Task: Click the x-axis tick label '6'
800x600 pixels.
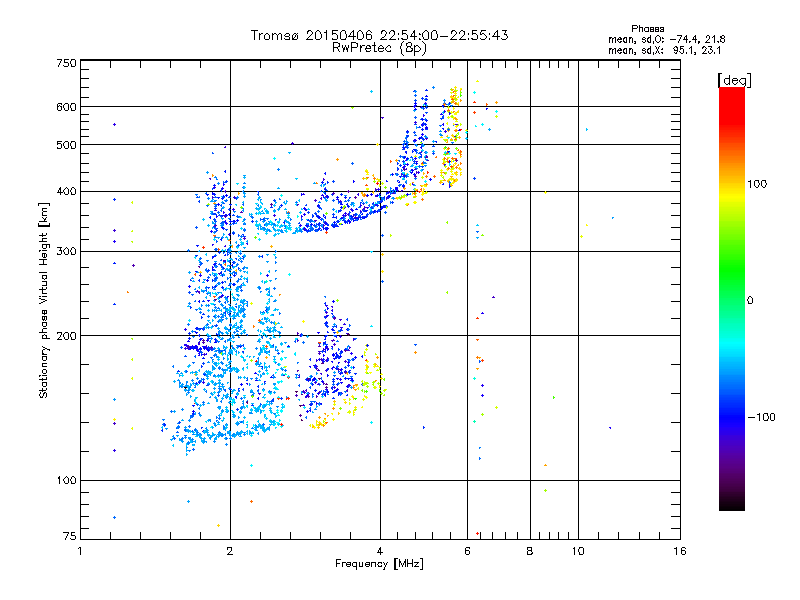Action: 467,551
